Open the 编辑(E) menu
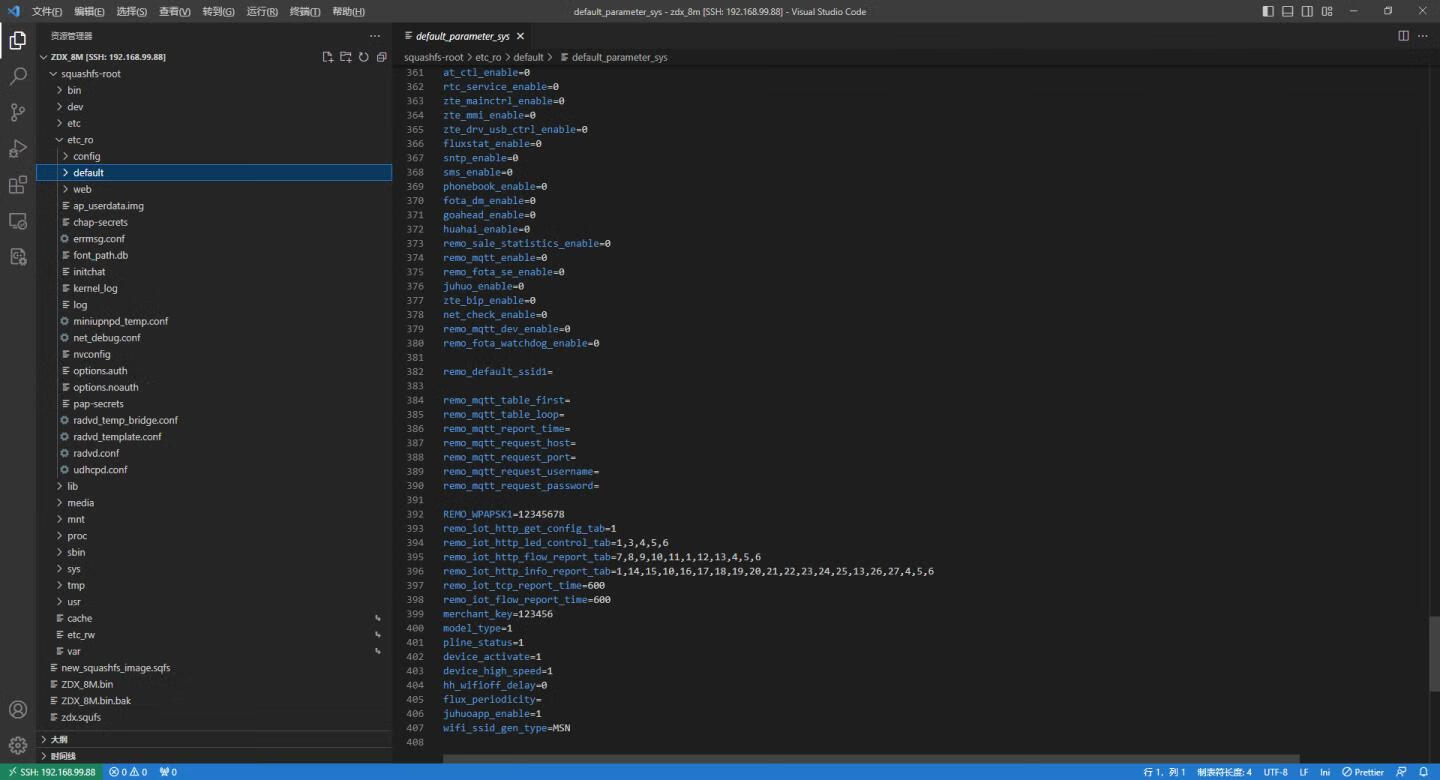Viewport: 1440px width, 780px height. pos(89,12)
